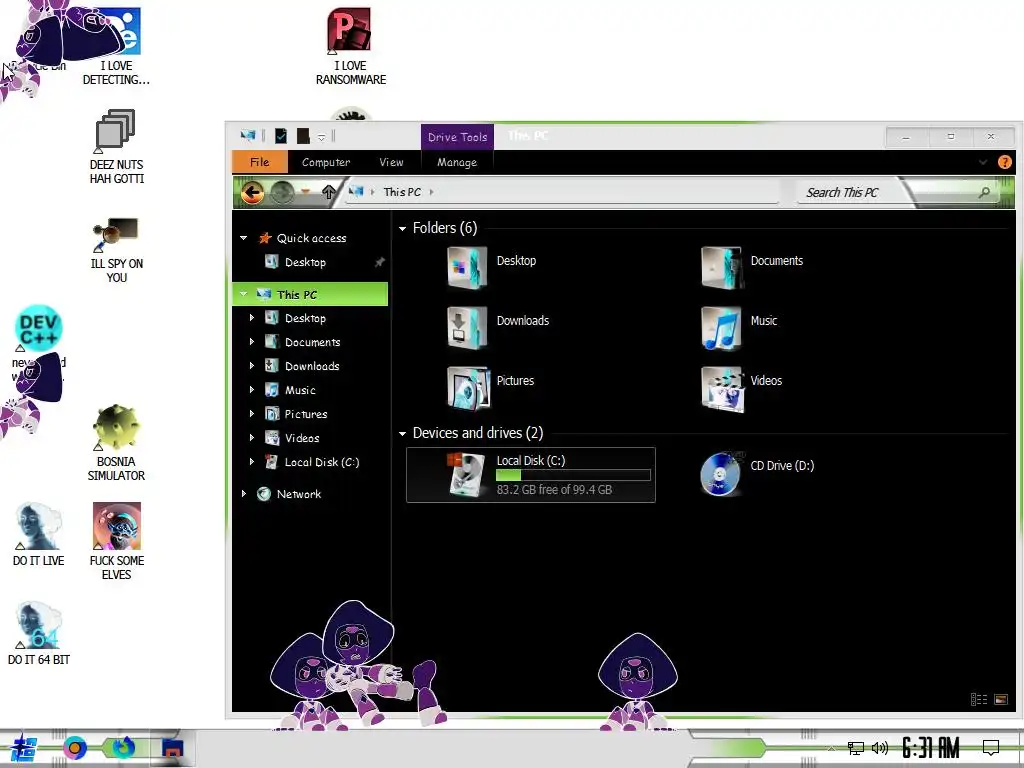Switch to details view layout icon

pyautogui.click(x=978, y=699)
